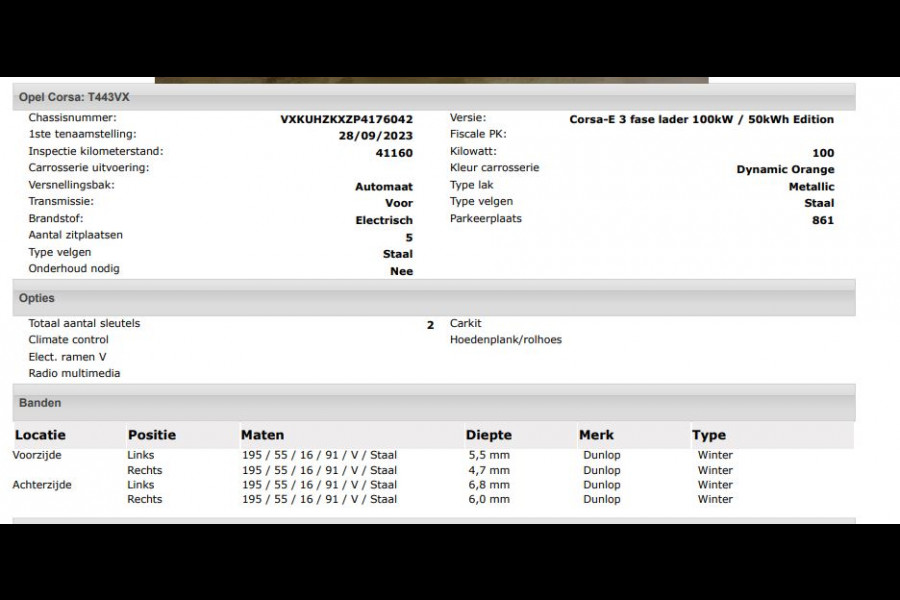The height and width of the screenshot is (600, 900).
Task: Select the 5,5 mm tire depth value
Action: (x=488, y=455)
